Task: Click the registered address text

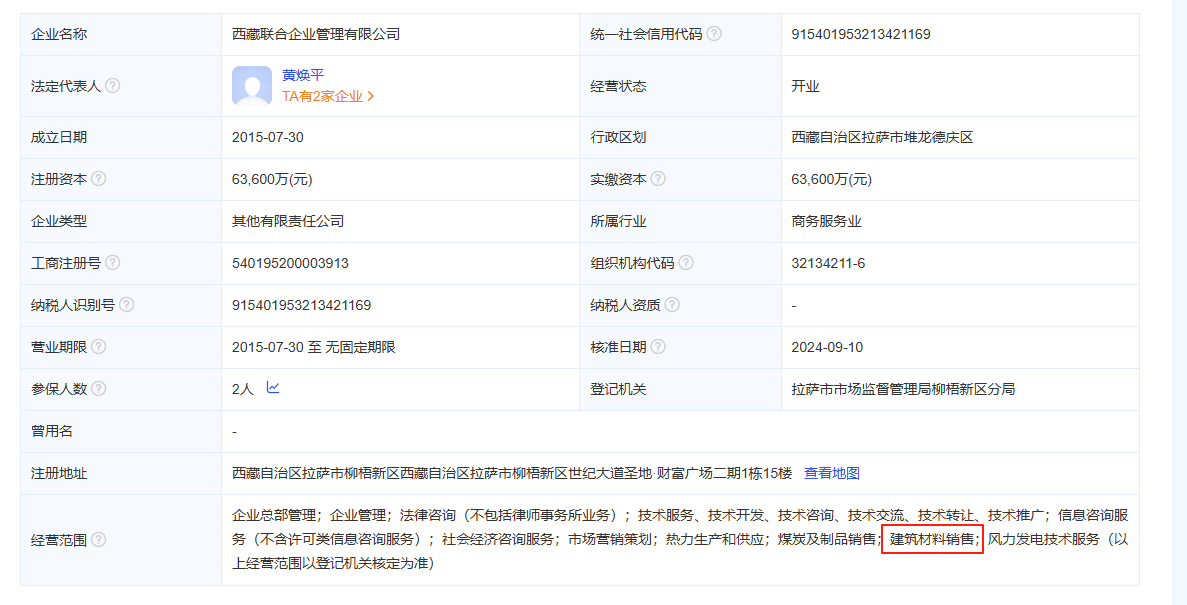Action: [x=512, y=473]
